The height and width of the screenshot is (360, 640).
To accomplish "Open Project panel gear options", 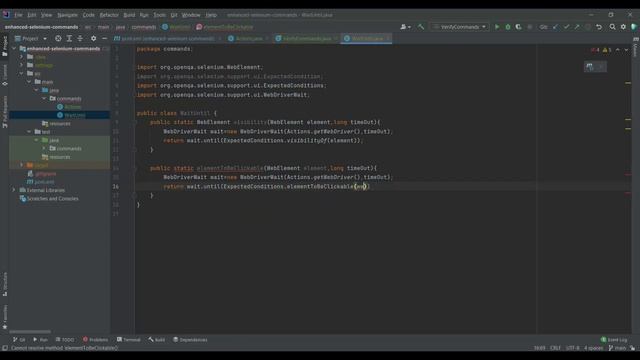I will pyautogui.click(x=93, y=38).
